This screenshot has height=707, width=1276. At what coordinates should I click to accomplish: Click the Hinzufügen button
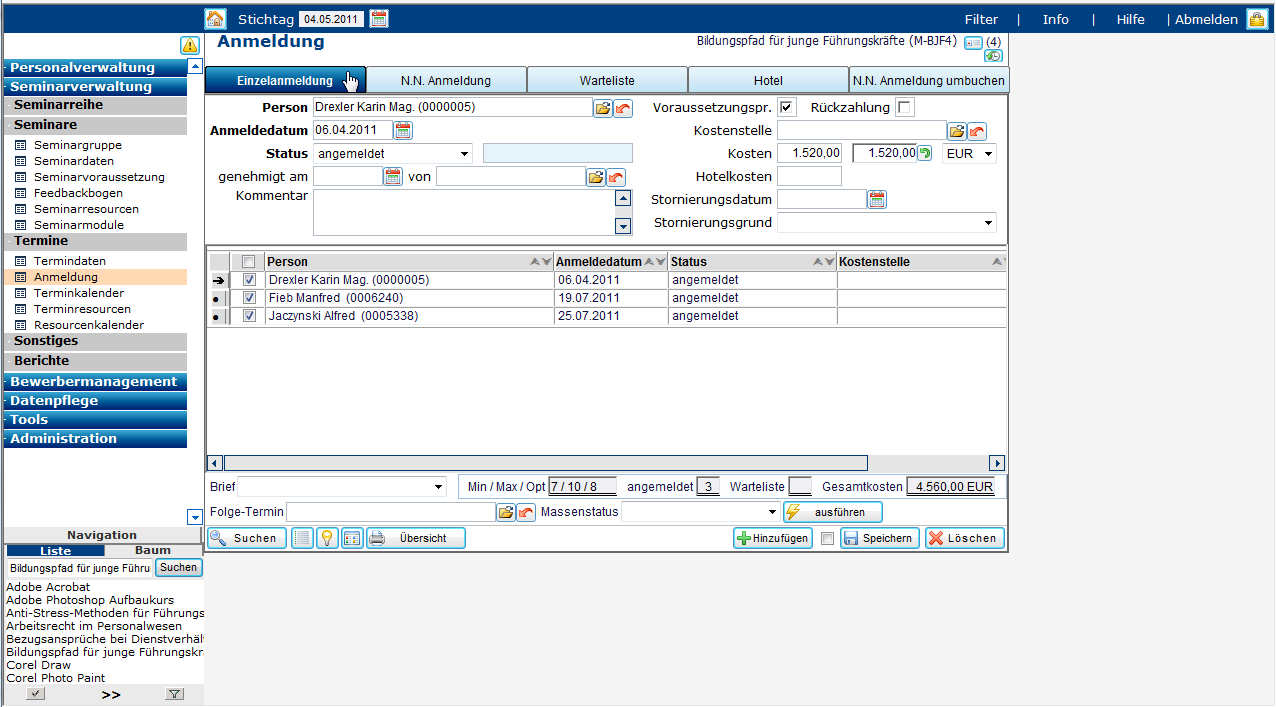click(772, 538)
